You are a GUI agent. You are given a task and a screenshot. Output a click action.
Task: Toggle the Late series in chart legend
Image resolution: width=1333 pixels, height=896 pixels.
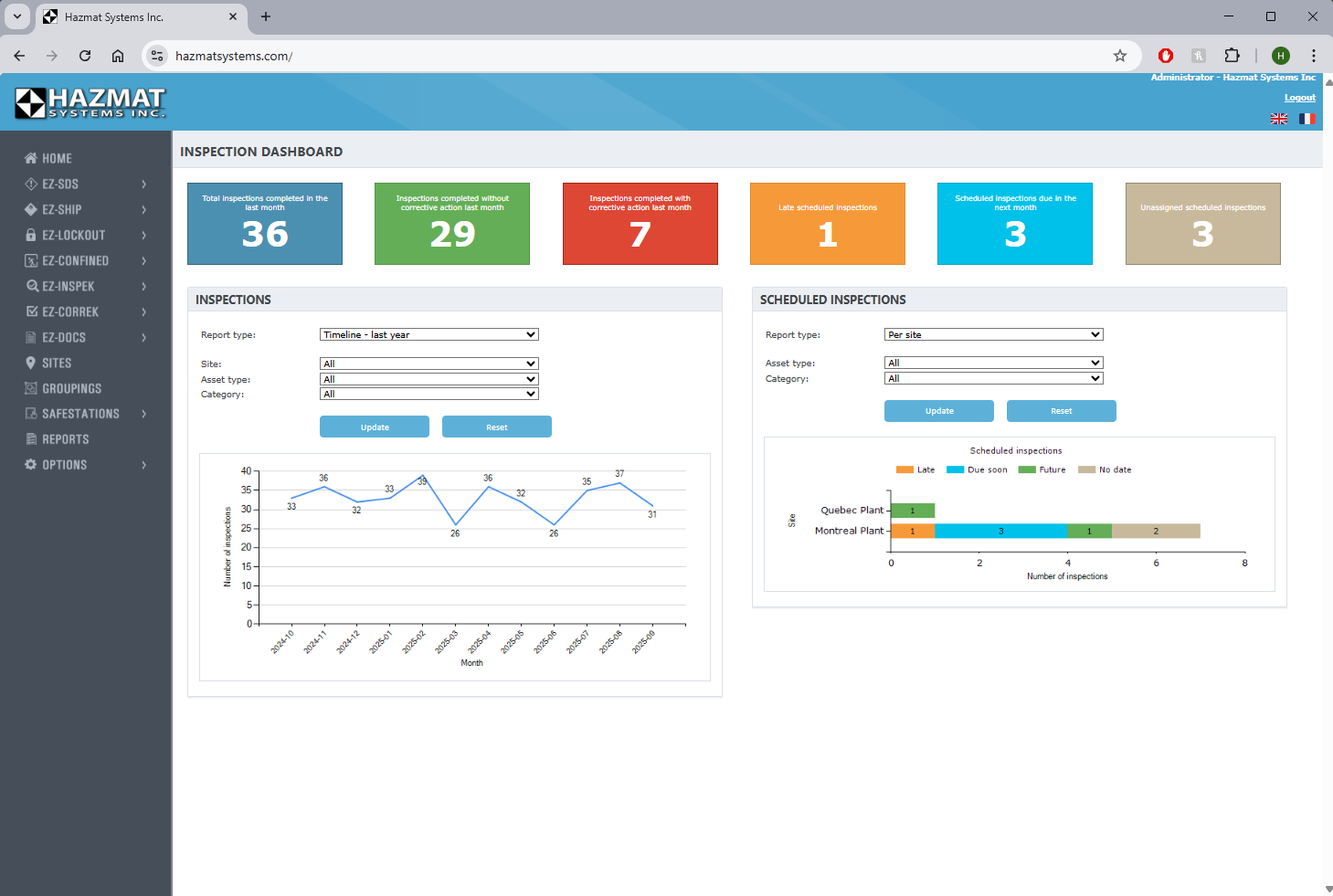click(x=915, y=469)
